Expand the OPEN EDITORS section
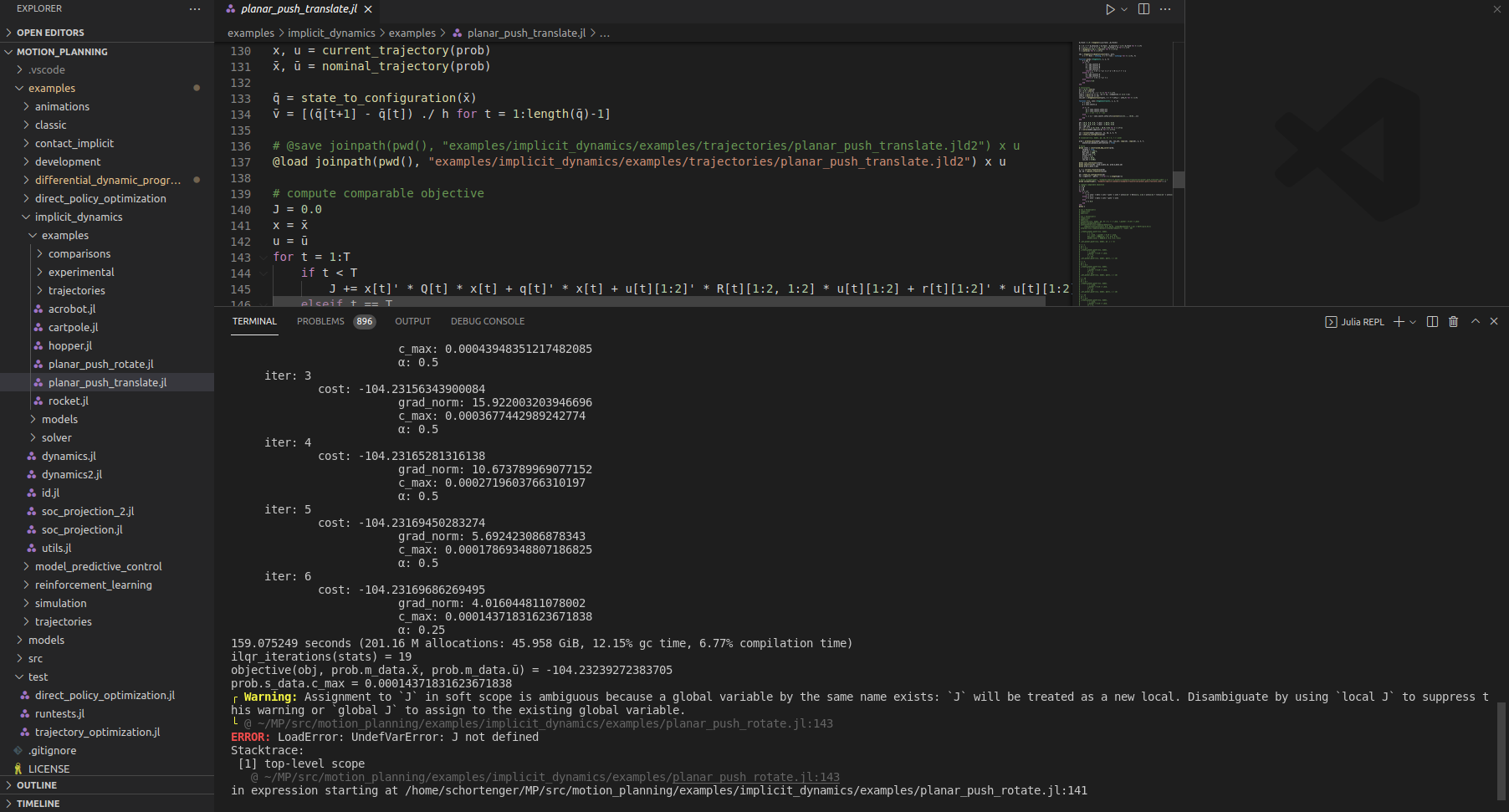The image size is (1509, 812). click(x=107, y=33)
